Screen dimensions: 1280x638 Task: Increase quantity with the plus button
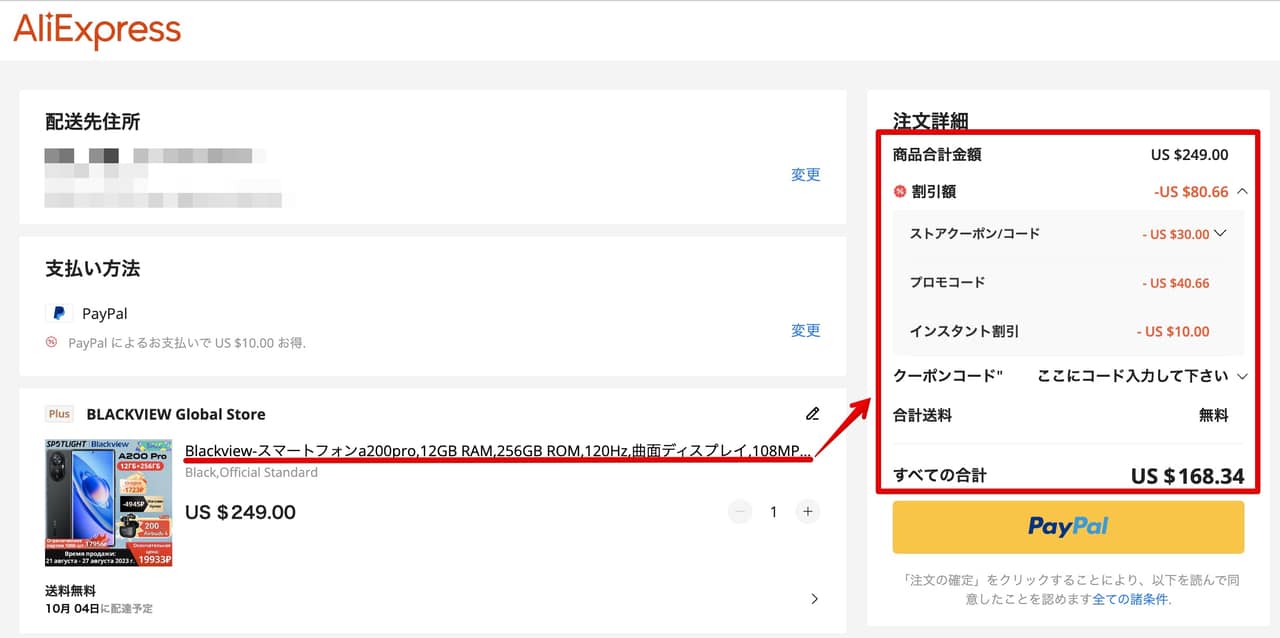point(807,512)
